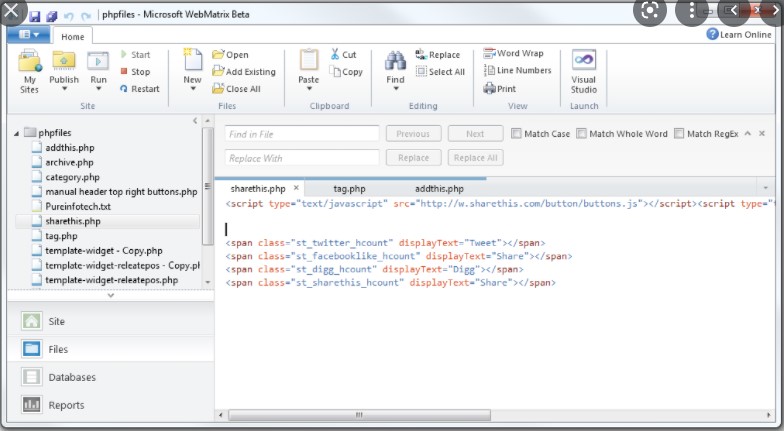Open the Publish dropdown arrow

pos(64,89)
